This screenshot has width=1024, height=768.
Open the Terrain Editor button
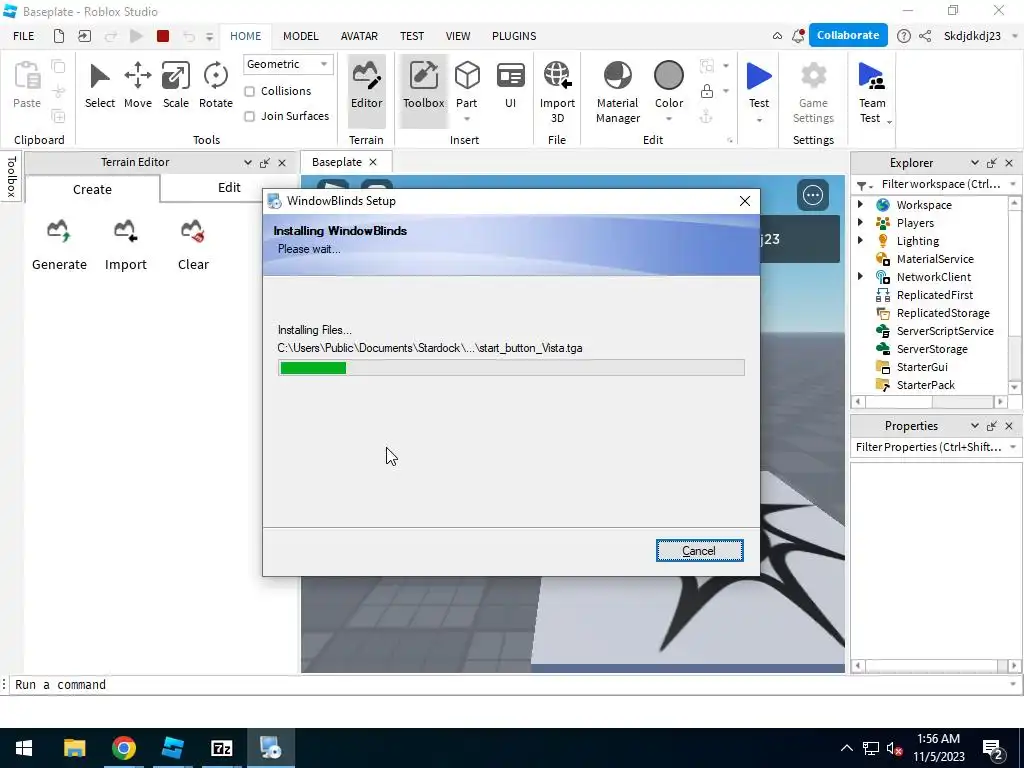[366, 90]
